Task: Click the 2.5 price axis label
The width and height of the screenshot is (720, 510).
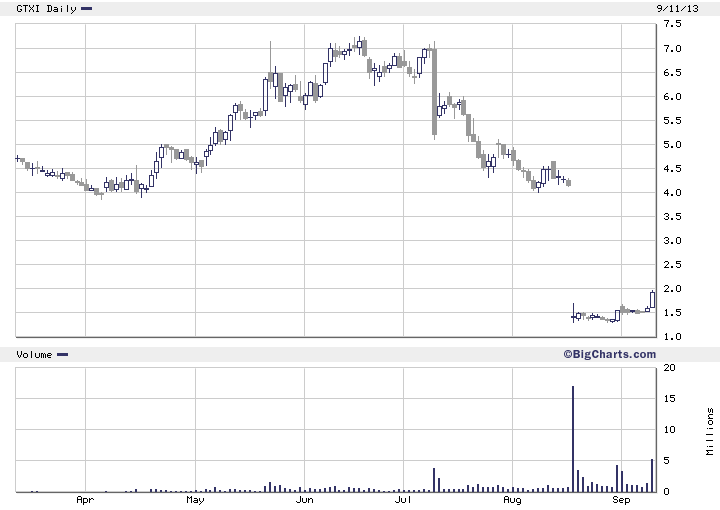Action: pyautogui.click(x=672, y=264)
